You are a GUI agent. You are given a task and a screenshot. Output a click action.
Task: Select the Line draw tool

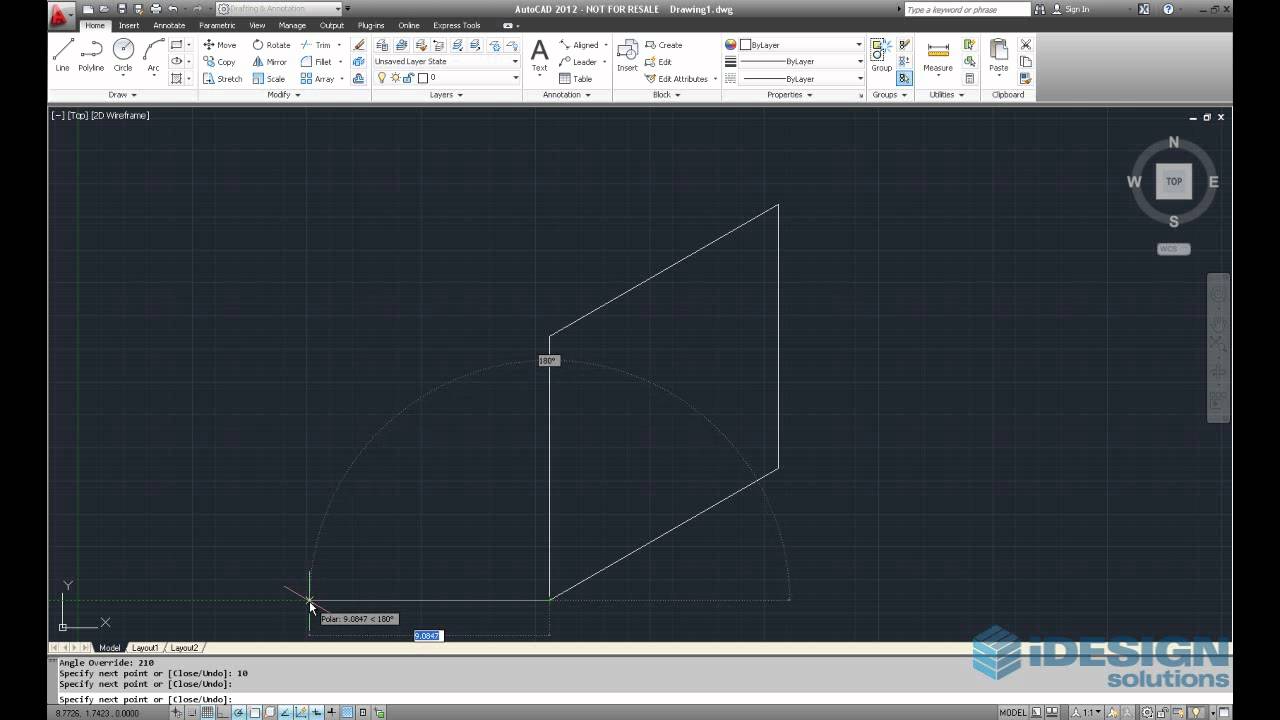(63, 55)
